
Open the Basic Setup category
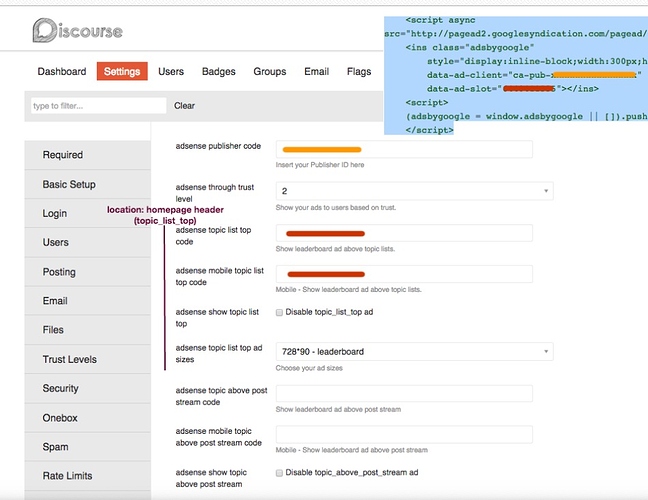[88, 184]
